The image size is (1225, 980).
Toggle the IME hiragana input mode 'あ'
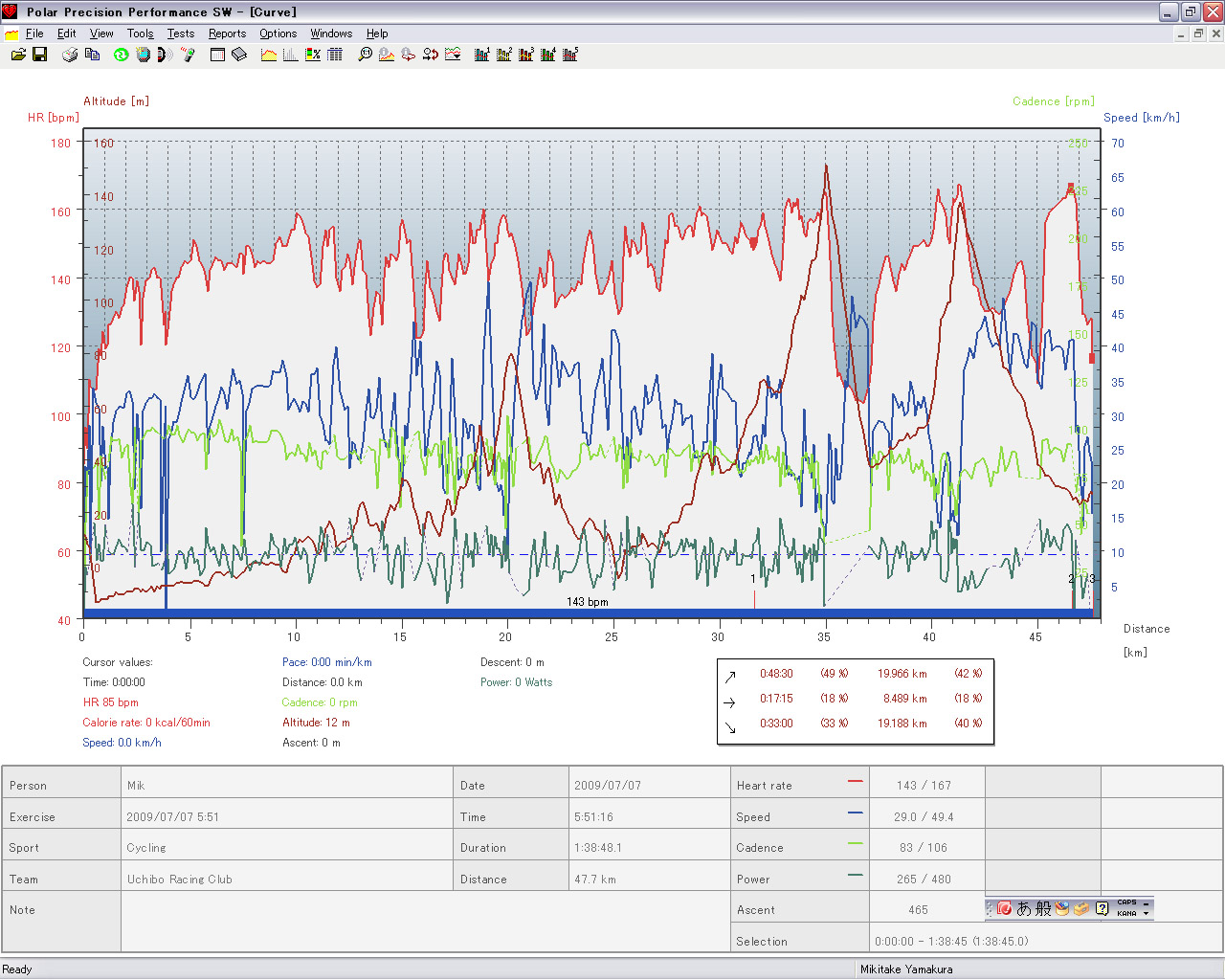(1023, 908)
